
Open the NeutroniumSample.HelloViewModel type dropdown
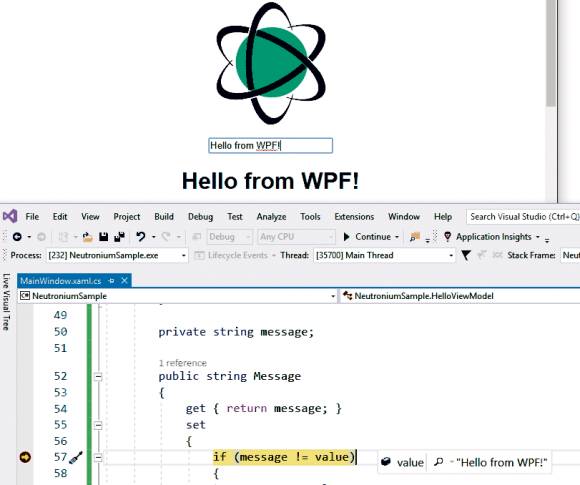pyautogui.click(x=460, y=296)
